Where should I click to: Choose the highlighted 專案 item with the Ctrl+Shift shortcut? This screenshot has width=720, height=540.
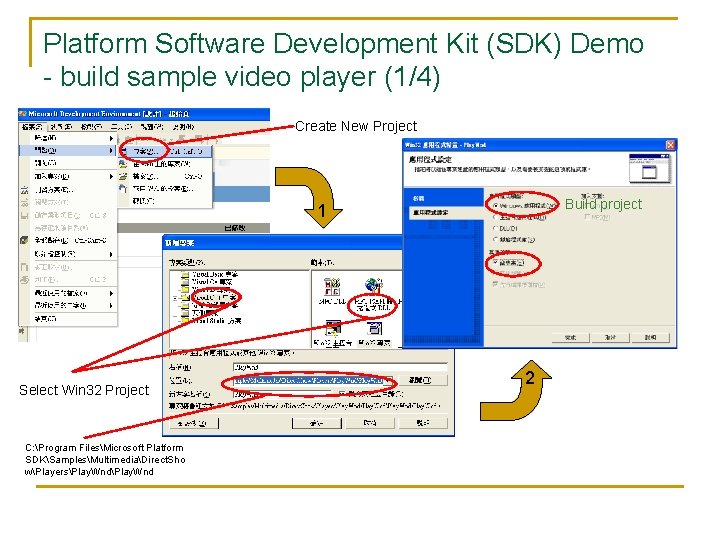166,151
